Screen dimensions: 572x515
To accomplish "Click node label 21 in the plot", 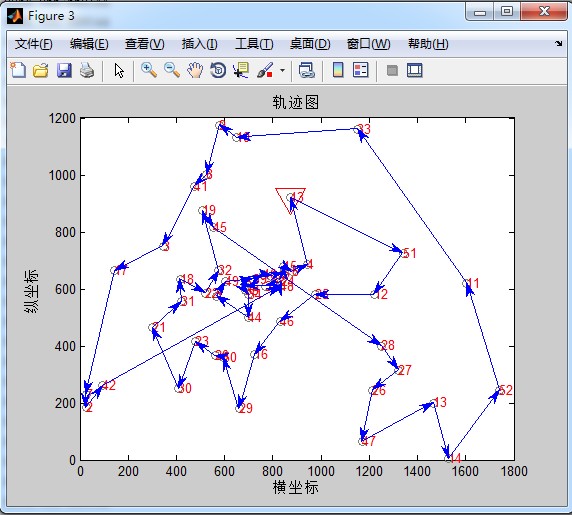I will (158, 327).
